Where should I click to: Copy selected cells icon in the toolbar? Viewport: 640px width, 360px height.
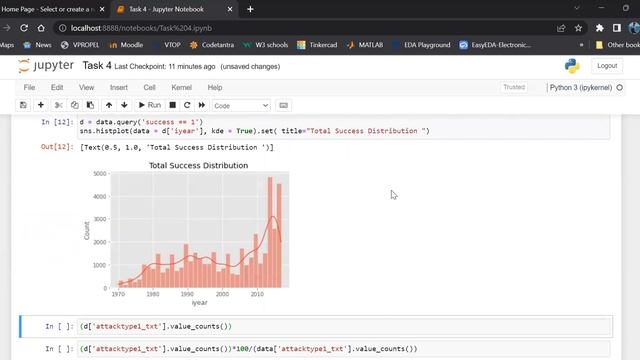(75, 105)
